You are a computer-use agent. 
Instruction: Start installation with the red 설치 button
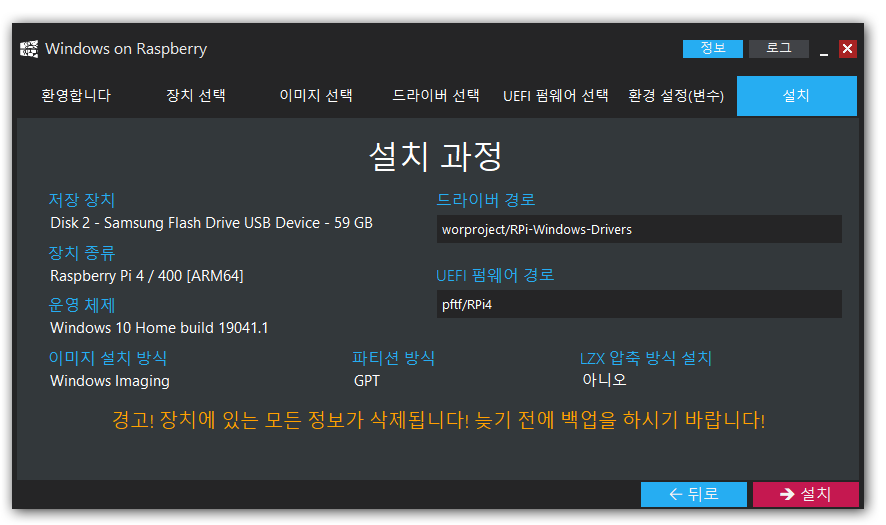(805, 494)
